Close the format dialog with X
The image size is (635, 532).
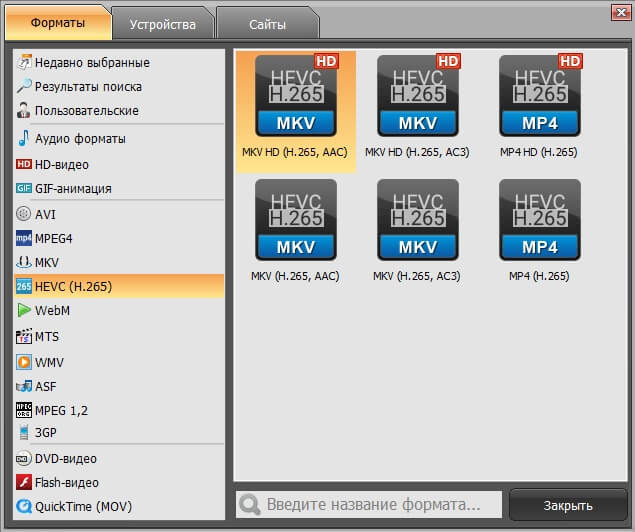pyautogui.click(x=621, y=13)
